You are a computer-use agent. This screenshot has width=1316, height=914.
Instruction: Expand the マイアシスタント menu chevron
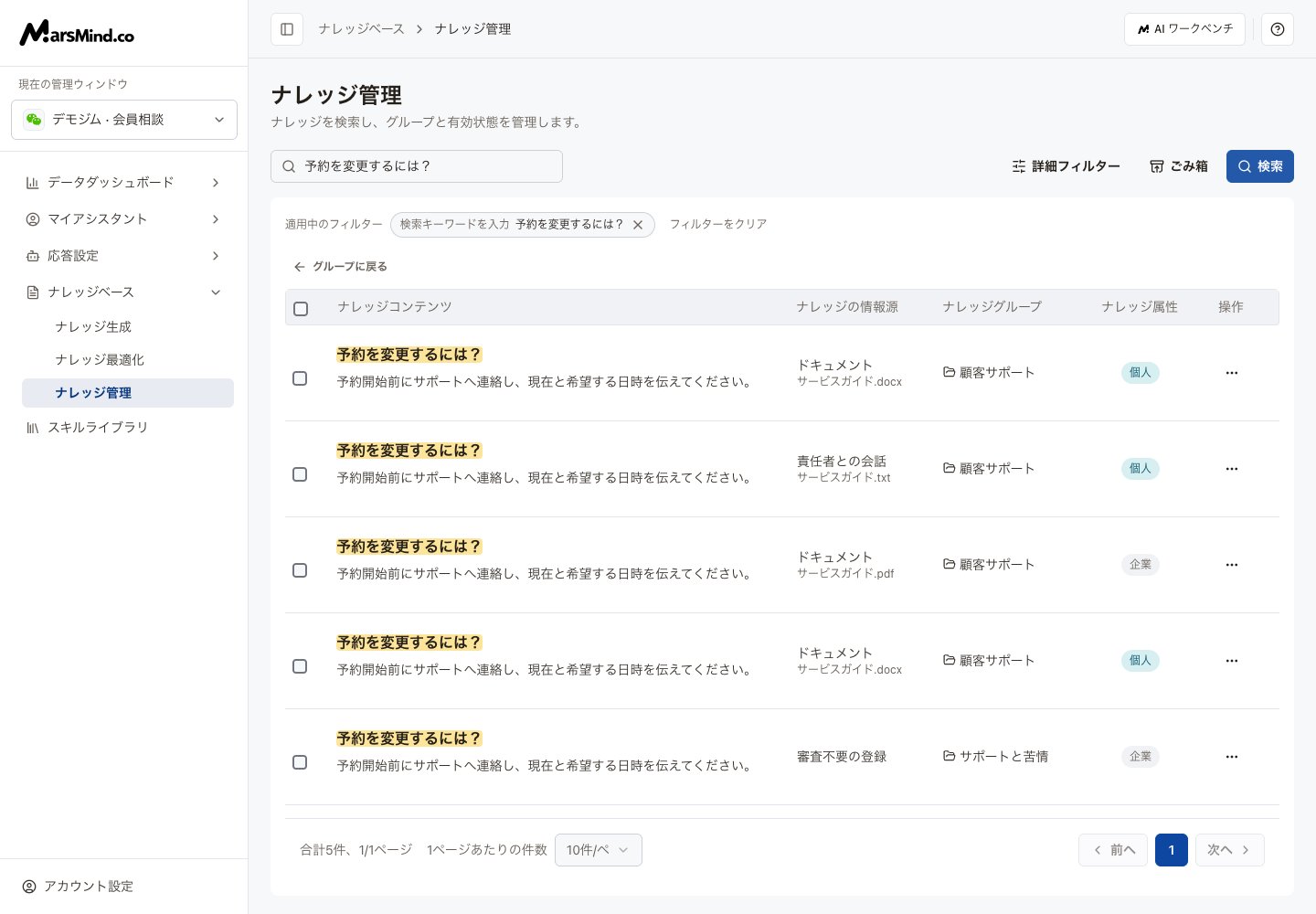[x=216, y=219]
